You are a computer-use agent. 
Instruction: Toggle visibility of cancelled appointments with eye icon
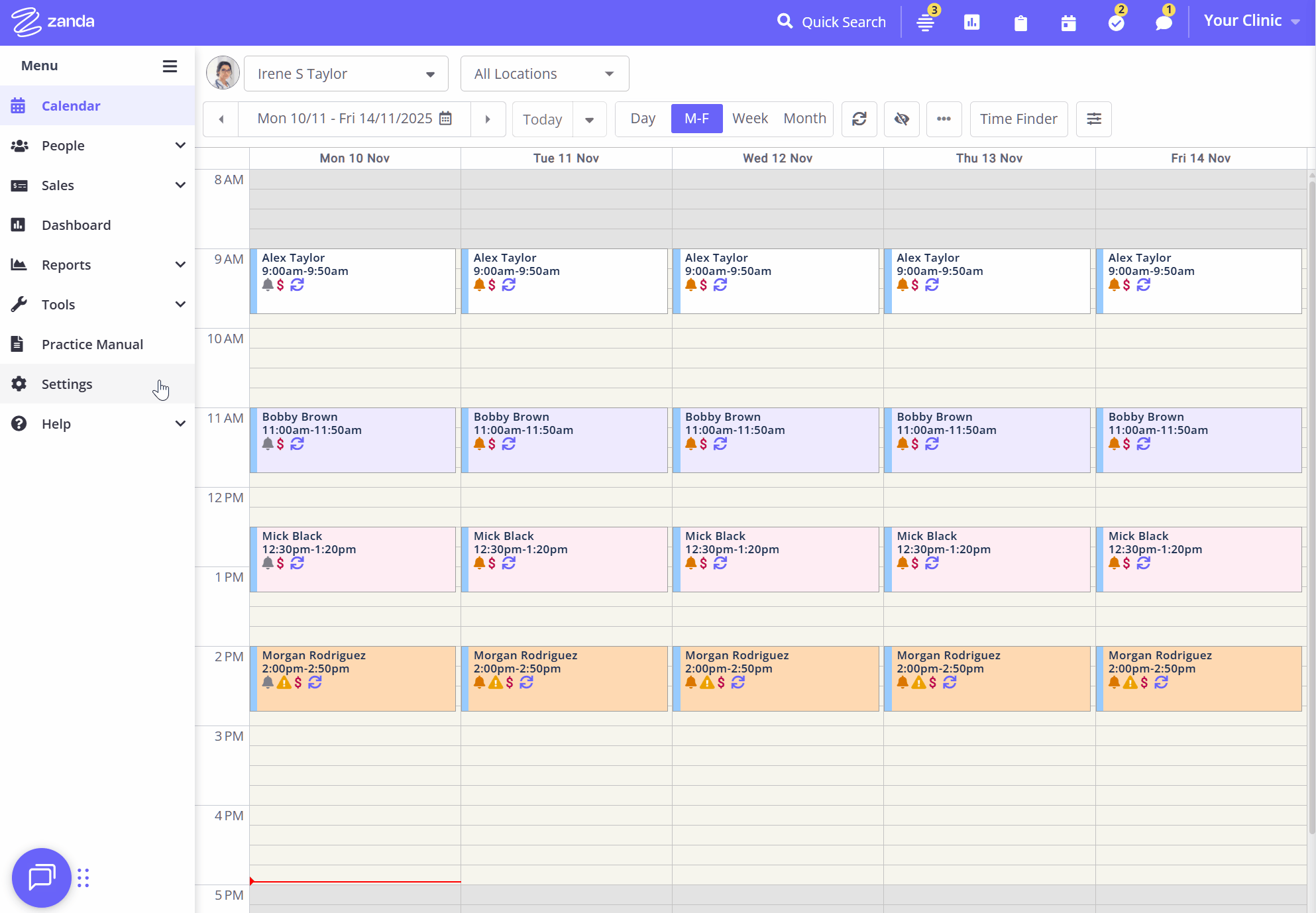click(x=901, y=119)
